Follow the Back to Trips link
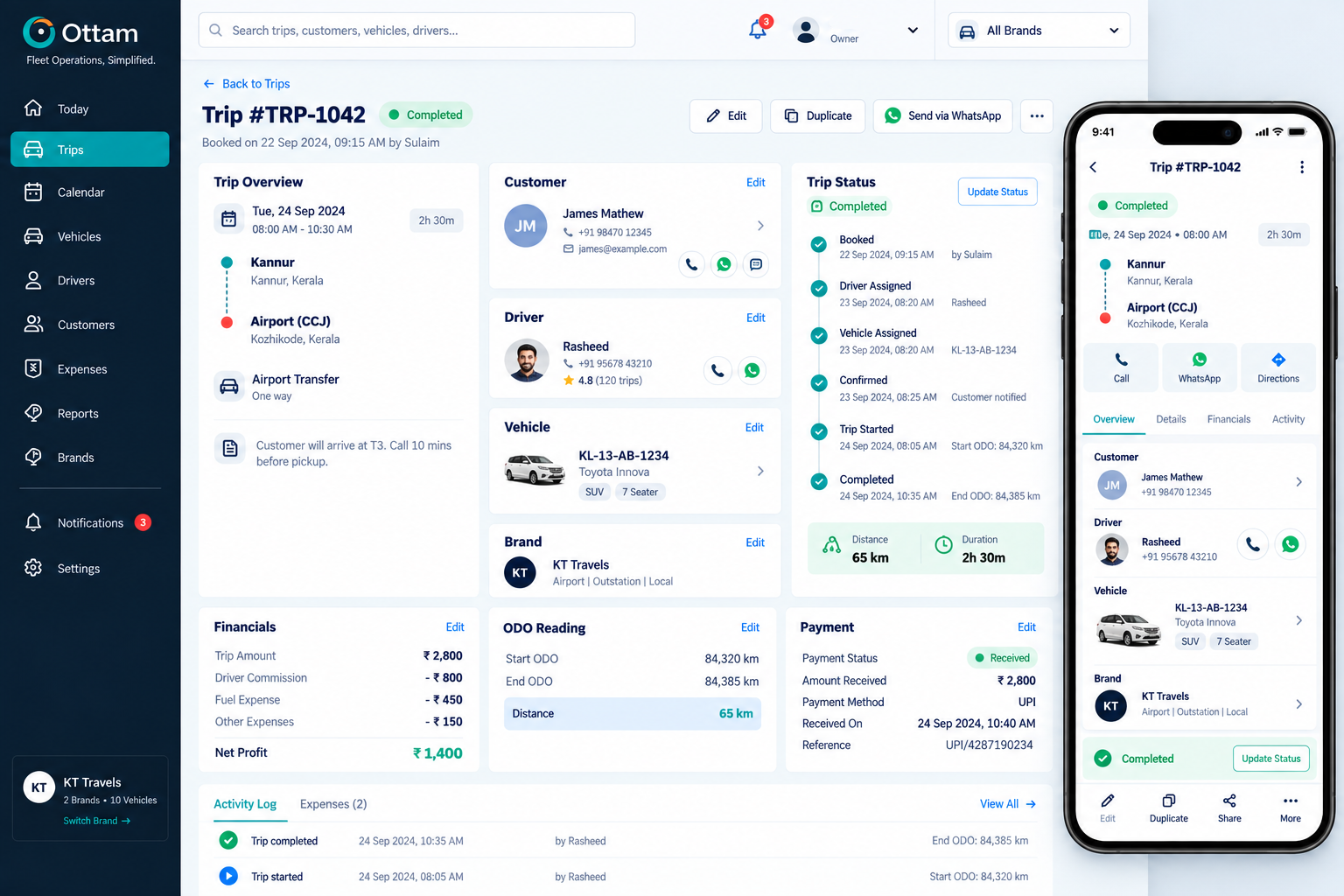Image resolution: width=1344 pixels, height=896 pixels. 247,84
